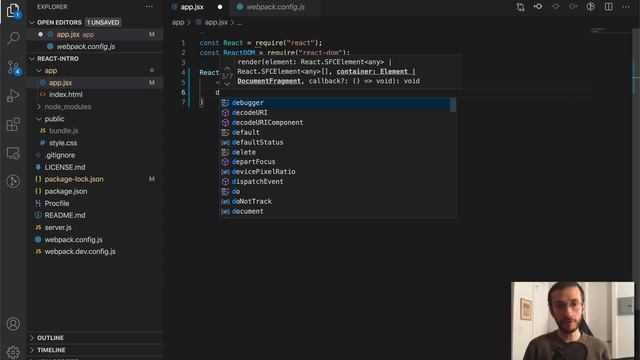Open the Explorer view in activity bar

pos(13,10)
